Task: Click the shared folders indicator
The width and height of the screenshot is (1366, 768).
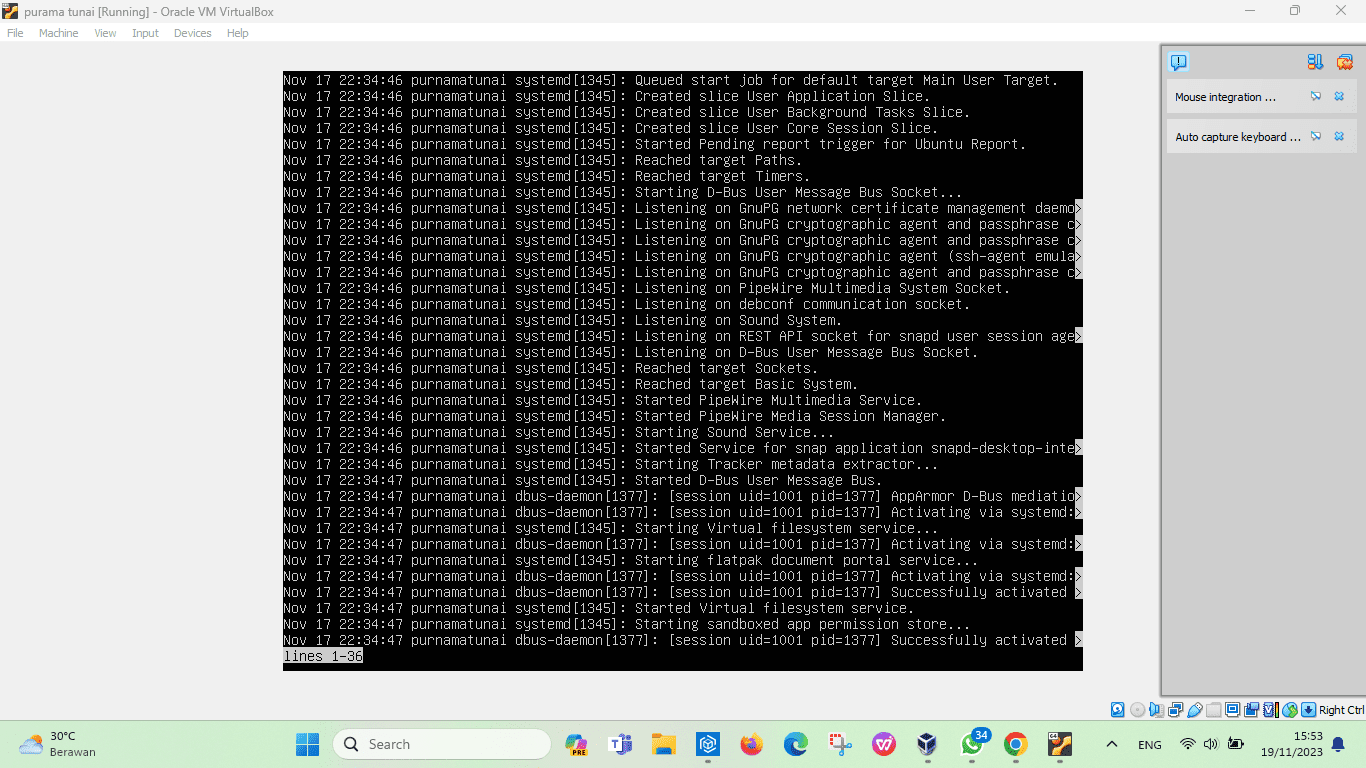Action: pos(1213,710)
